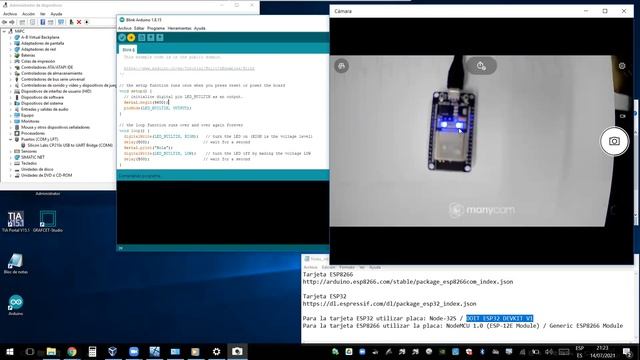
Task: Open File Explorer from the taskbar
Action: [51, 351]
